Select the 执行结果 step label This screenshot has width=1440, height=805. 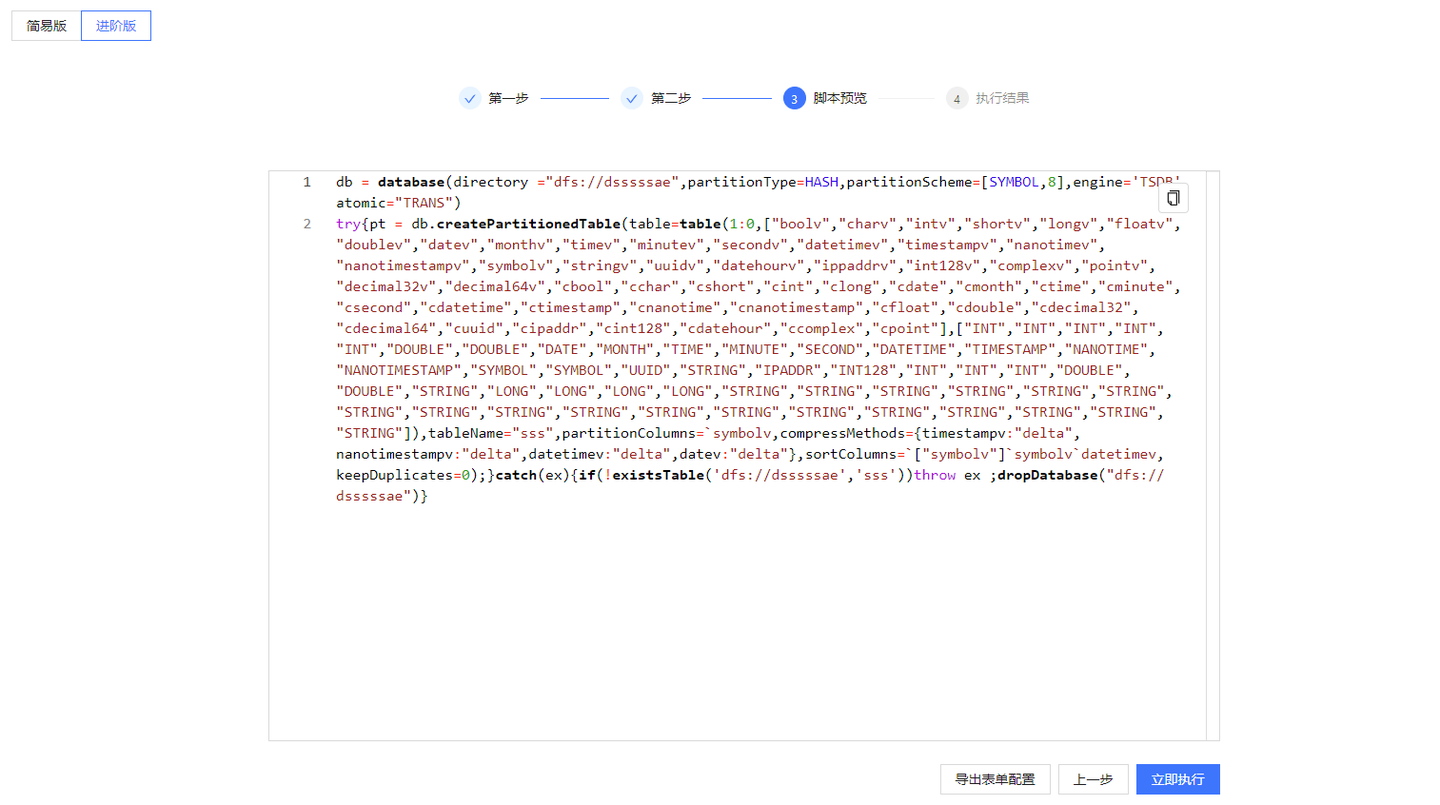[1002, 98]
